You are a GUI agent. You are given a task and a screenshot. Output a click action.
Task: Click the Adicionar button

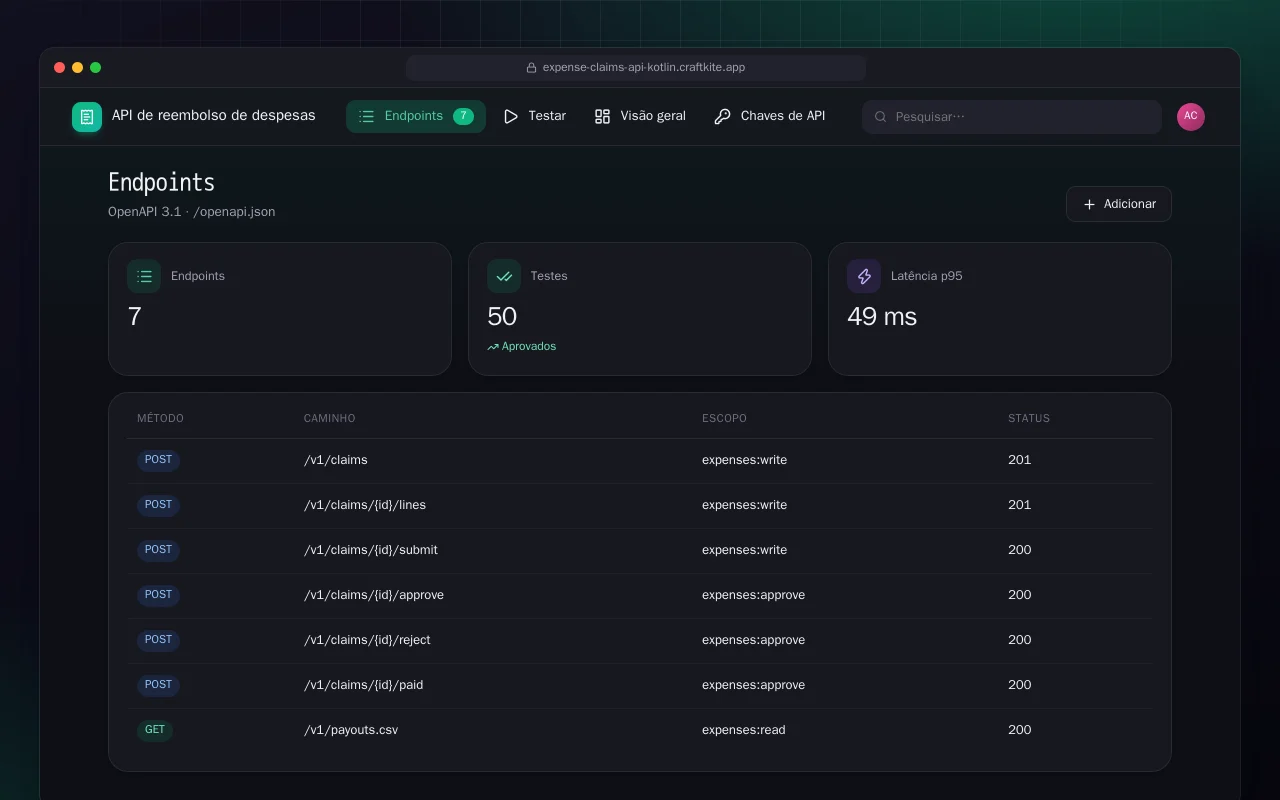point(1119,204)
